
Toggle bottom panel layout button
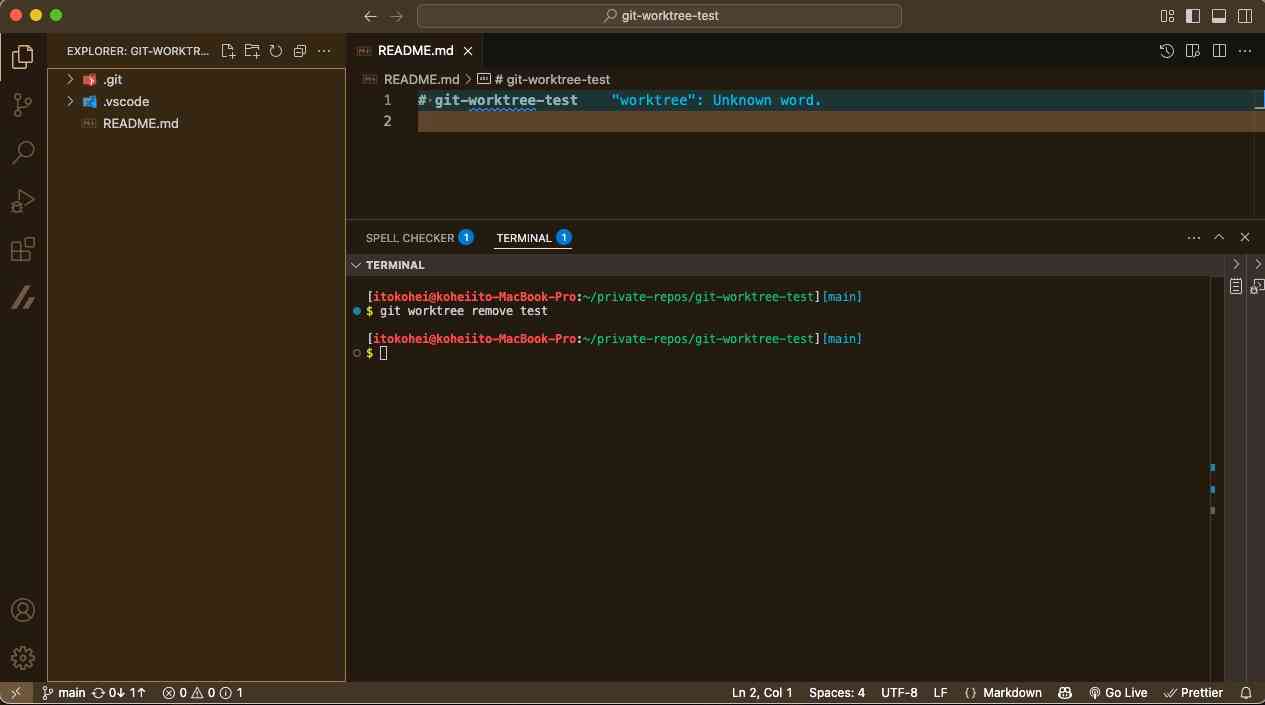[1219, 16]
